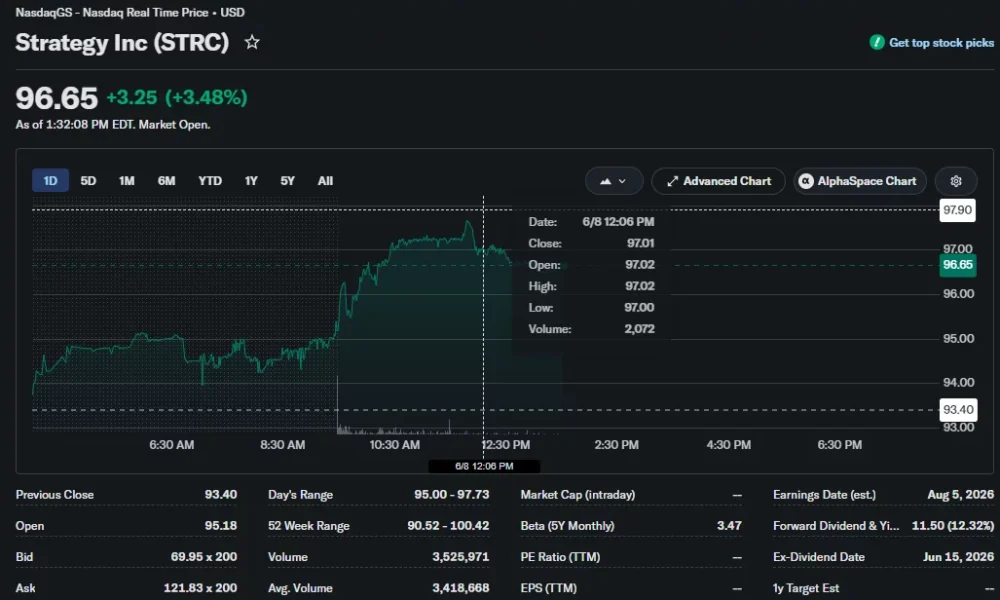Click the 10:30 AM time axis label
Image resolution: width=1000 pixels, height=600 pixels.
pyautogui.click(x=395, y=445)
